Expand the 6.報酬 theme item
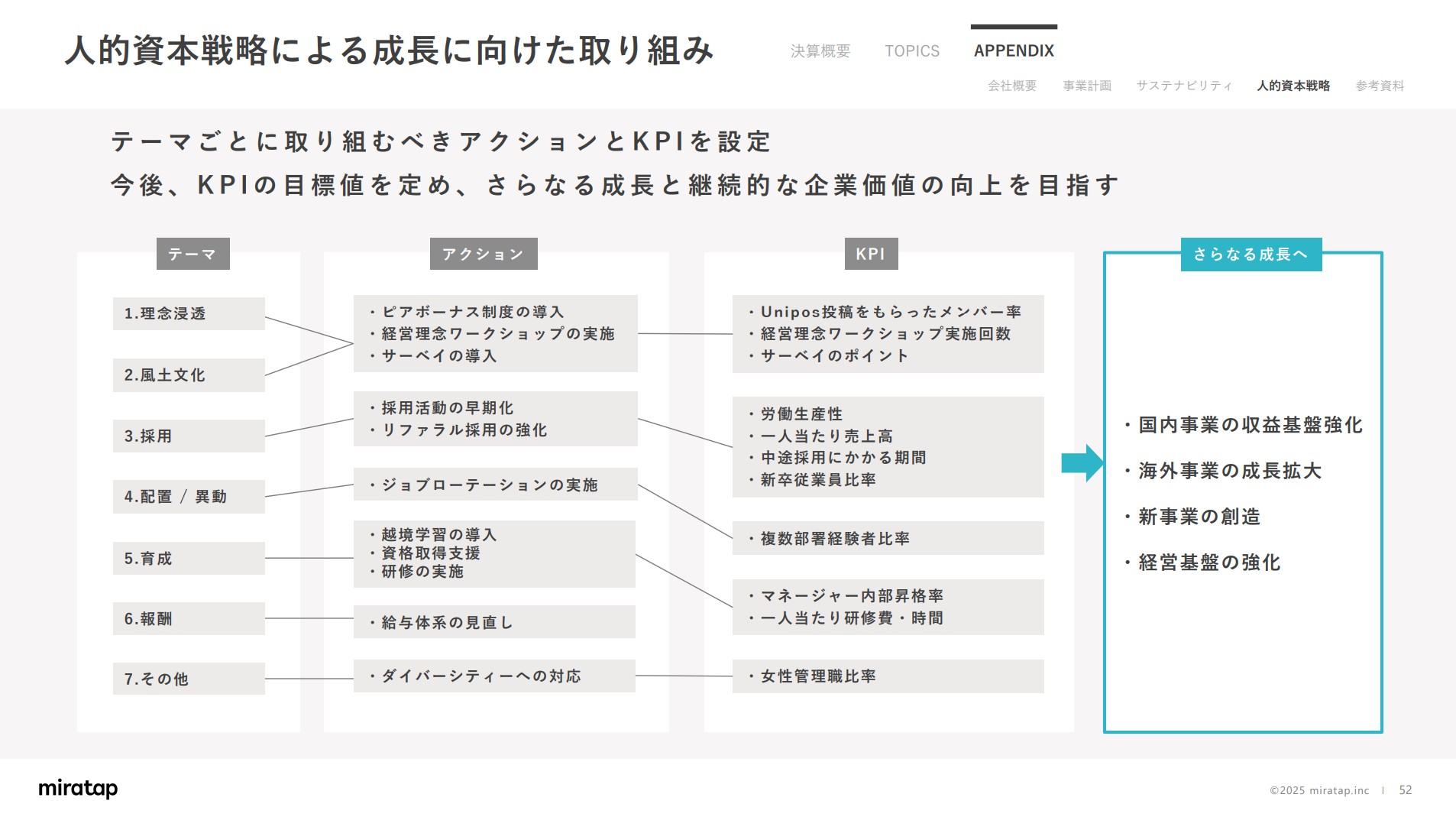 [x=188, y=619]
